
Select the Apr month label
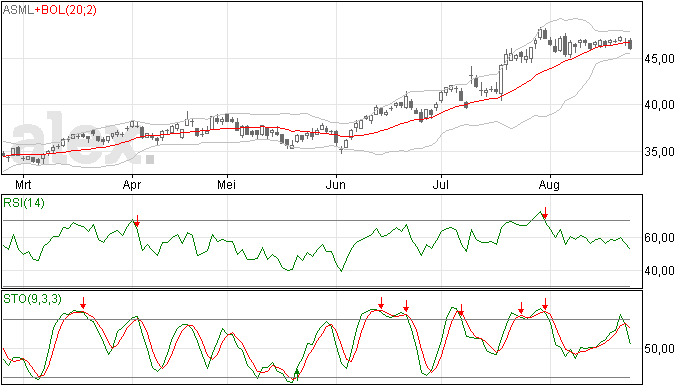(132, 185)
